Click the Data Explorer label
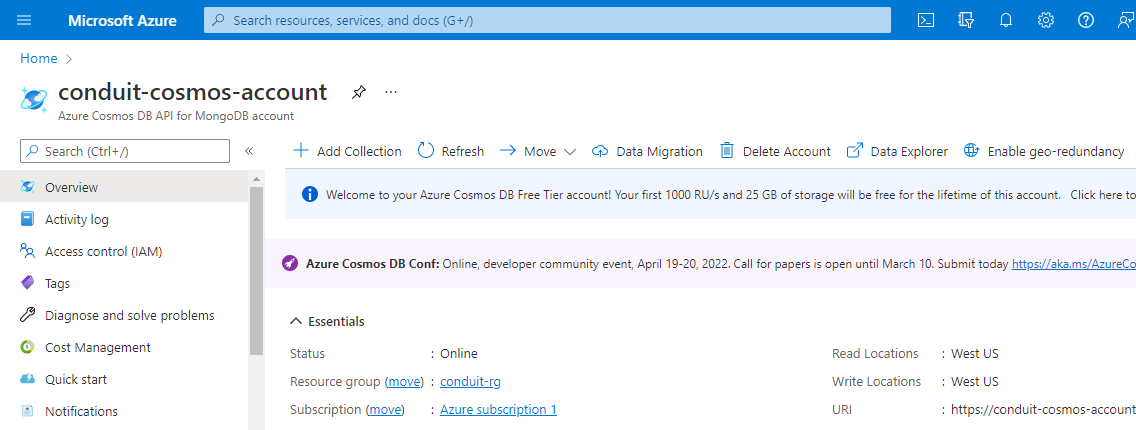 (909, 151)
